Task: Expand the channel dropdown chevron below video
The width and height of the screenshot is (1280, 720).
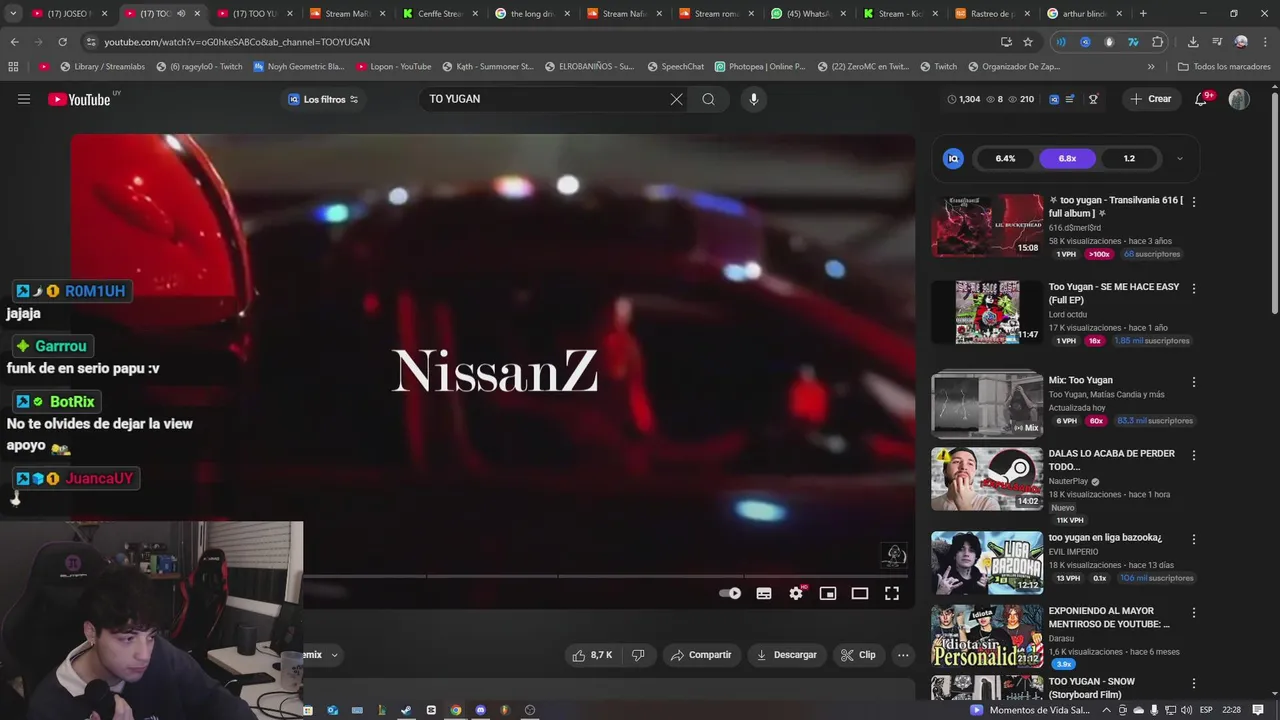Action: tap(334, 655)
